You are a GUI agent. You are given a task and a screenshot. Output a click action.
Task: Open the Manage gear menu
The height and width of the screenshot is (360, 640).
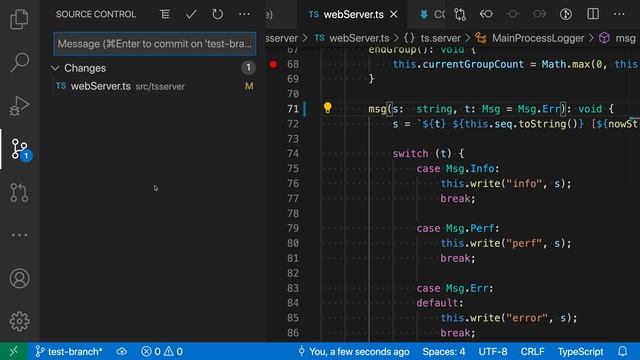19,322
